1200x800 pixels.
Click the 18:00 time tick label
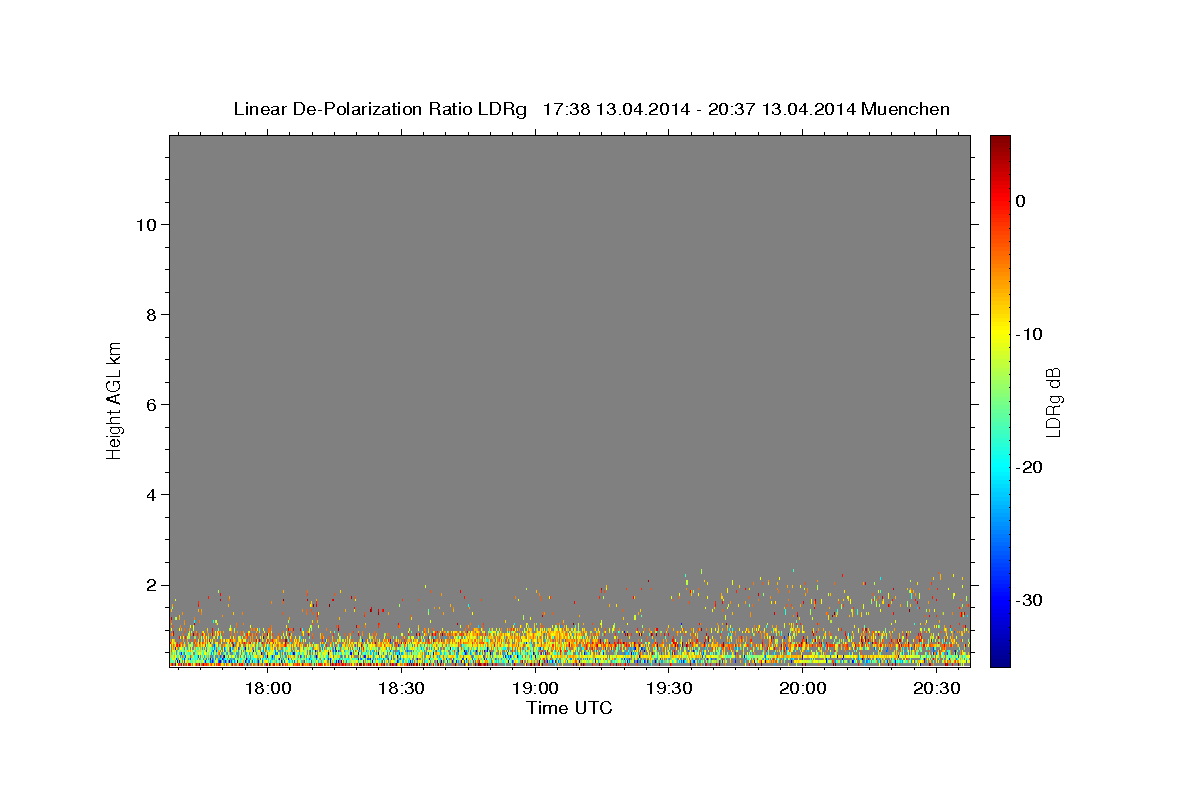click(268, 688)
